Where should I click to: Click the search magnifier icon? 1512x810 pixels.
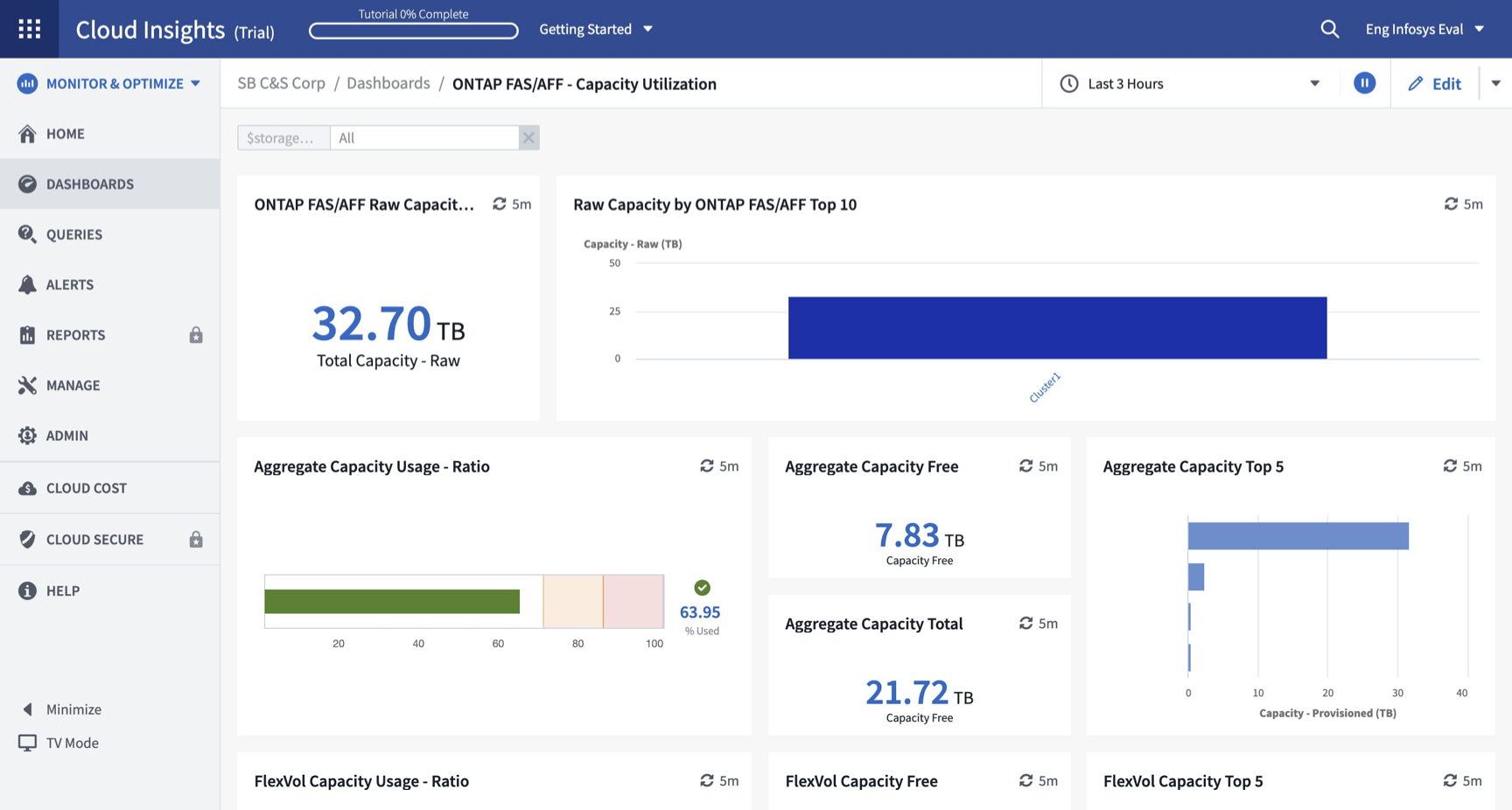(x=1329, y=29)
